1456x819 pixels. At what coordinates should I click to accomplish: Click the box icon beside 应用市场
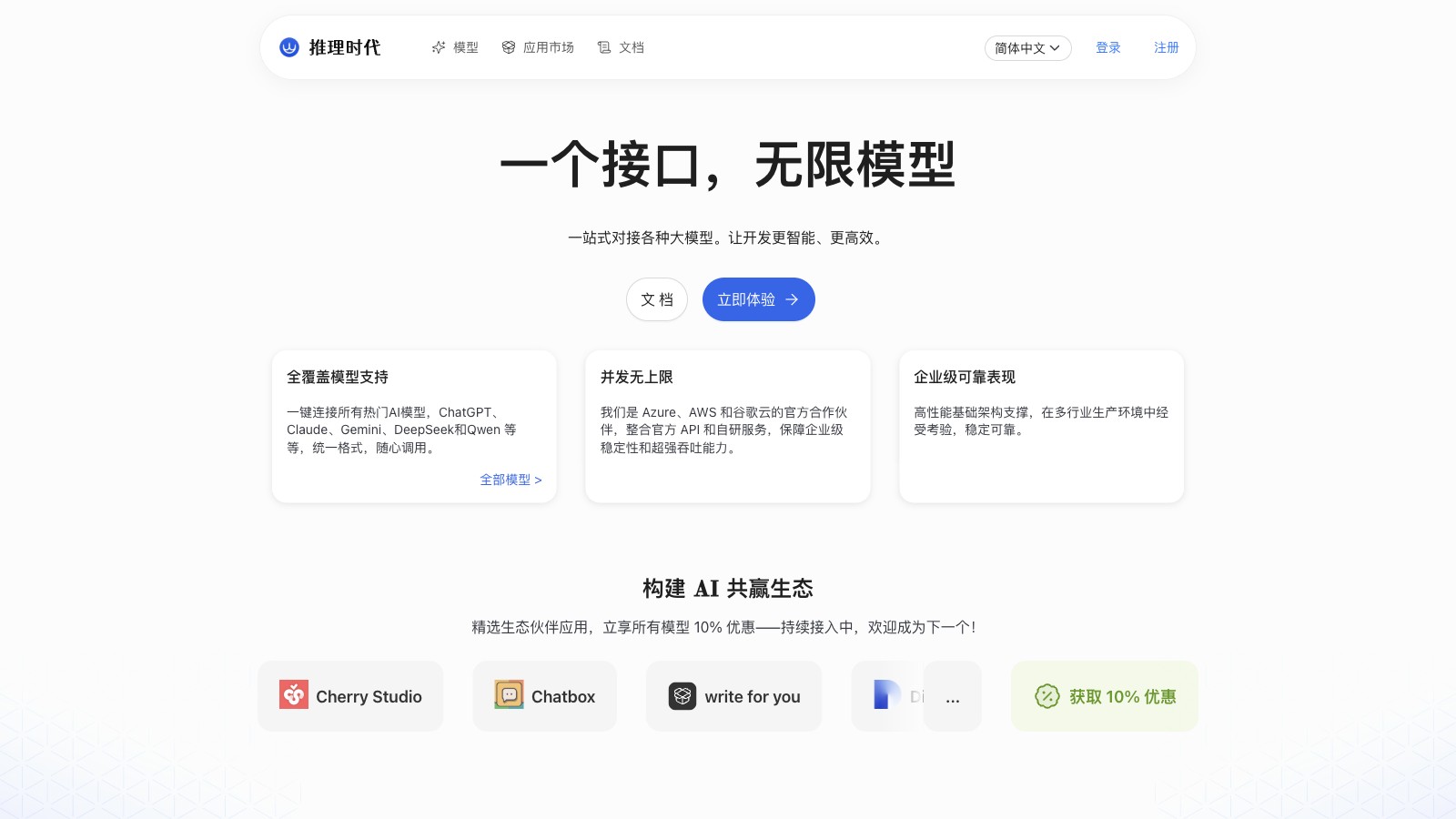click(508, 47)
